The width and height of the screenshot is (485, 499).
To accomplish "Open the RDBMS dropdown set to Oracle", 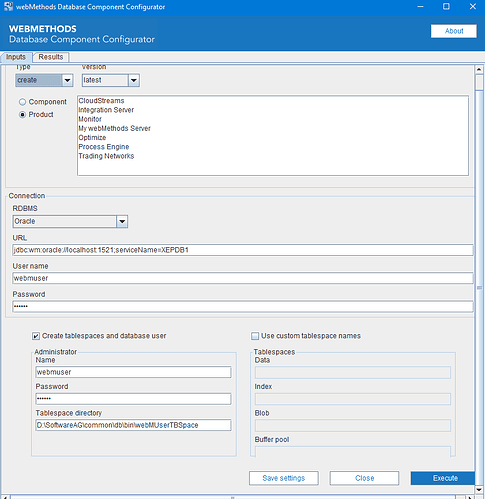I will [70, 221].
